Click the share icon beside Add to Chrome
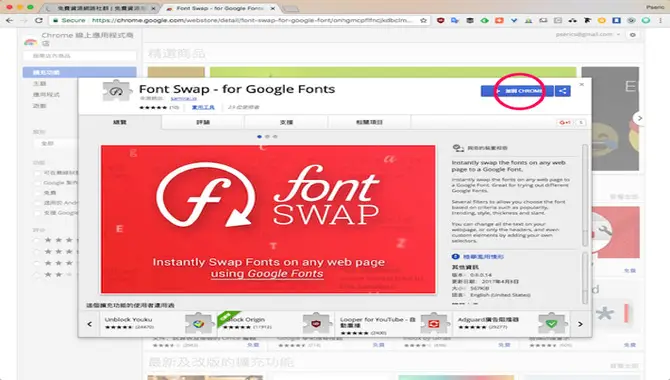Image resolution: width=670 pixels, height=380 pixels. click(x=563, y=91)
